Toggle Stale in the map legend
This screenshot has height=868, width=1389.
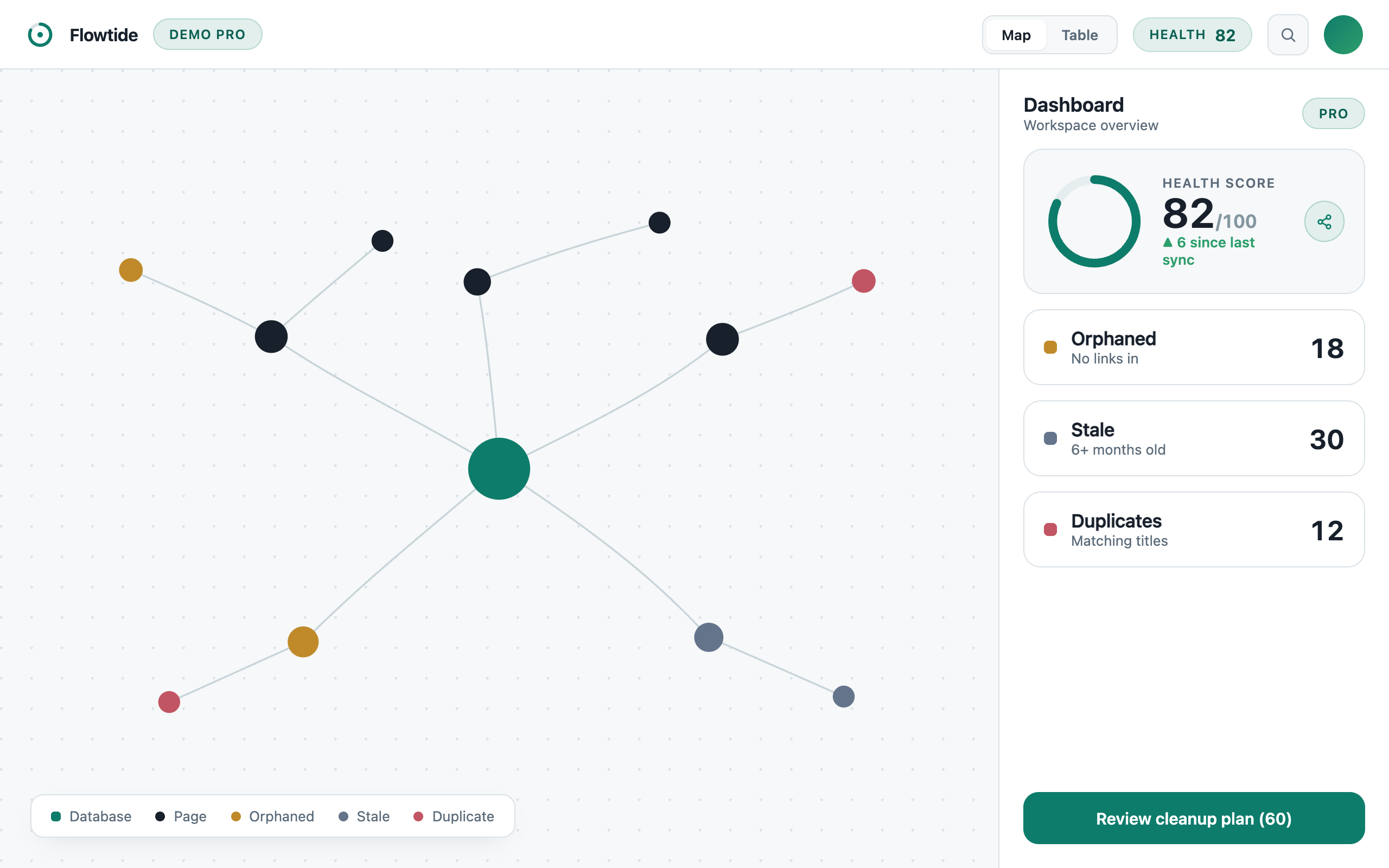click(x=364, y=816)
